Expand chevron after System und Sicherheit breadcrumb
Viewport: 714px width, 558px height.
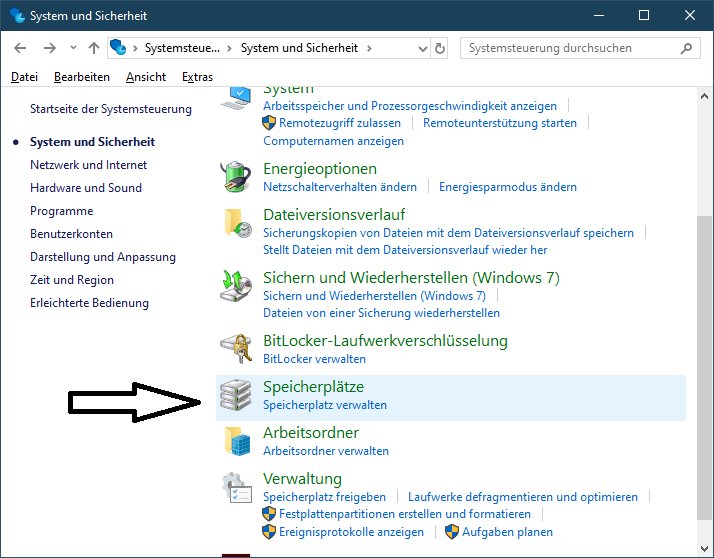coord(369,48)
